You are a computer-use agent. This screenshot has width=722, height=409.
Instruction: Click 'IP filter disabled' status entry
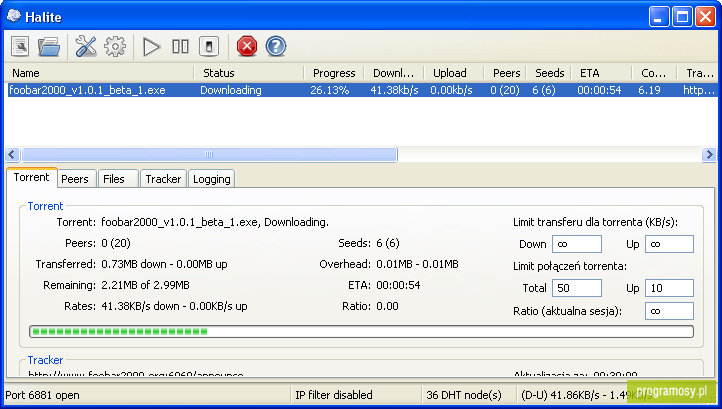[x=333, y=395]
